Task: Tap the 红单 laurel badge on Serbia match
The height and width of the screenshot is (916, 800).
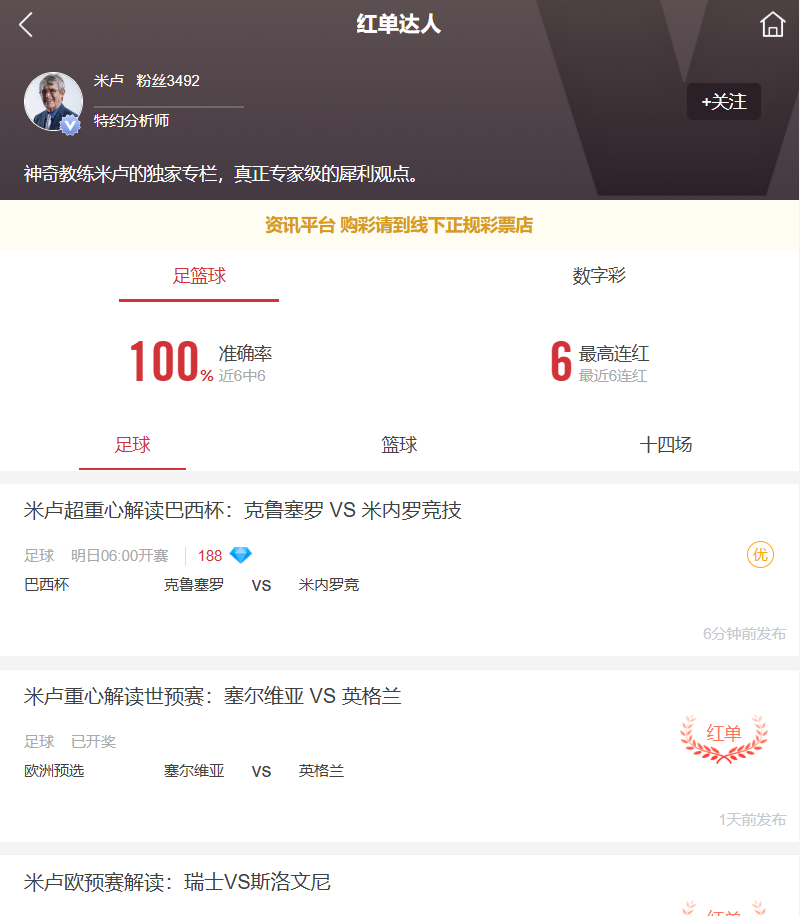Action: (724, 736)
